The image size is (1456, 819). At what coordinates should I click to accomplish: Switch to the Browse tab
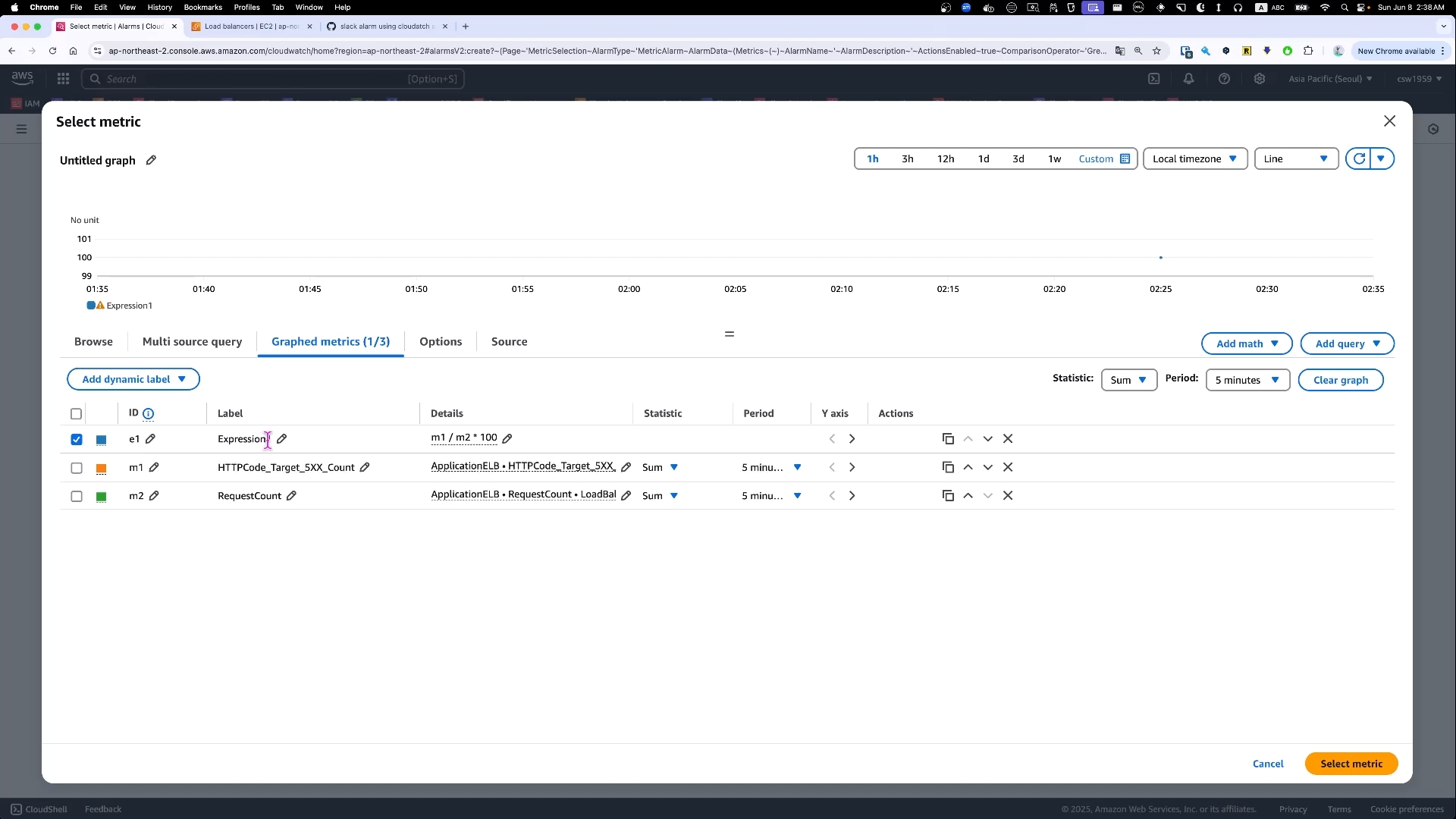click(93, 342)
